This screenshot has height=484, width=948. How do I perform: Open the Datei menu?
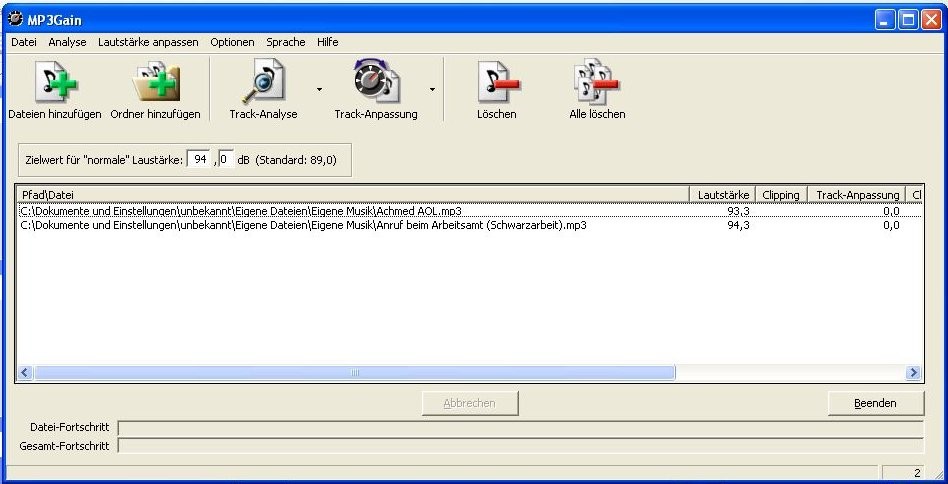coord(24,42)
